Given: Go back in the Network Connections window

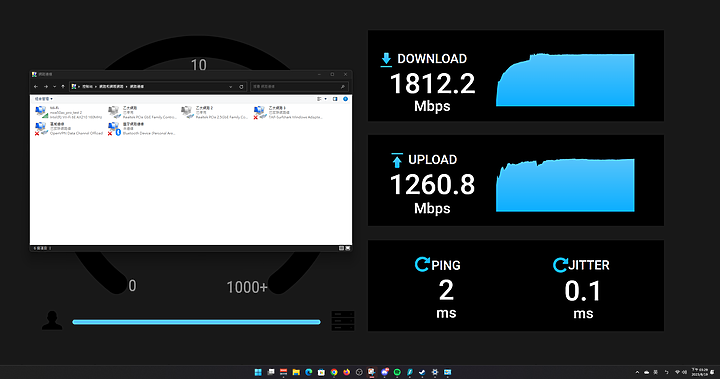Looking at the screenshot, I should 36,86.
